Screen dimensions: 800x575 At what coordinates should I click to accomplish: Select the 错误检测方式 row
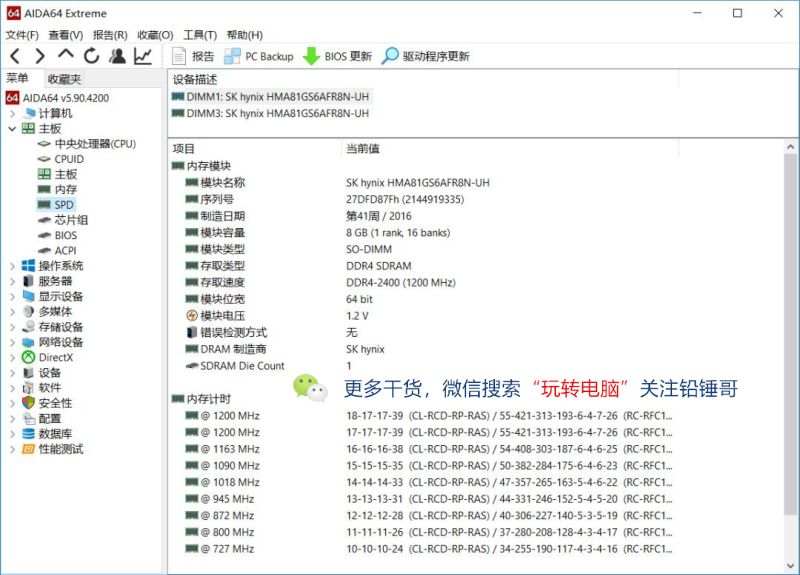[271, 333]
